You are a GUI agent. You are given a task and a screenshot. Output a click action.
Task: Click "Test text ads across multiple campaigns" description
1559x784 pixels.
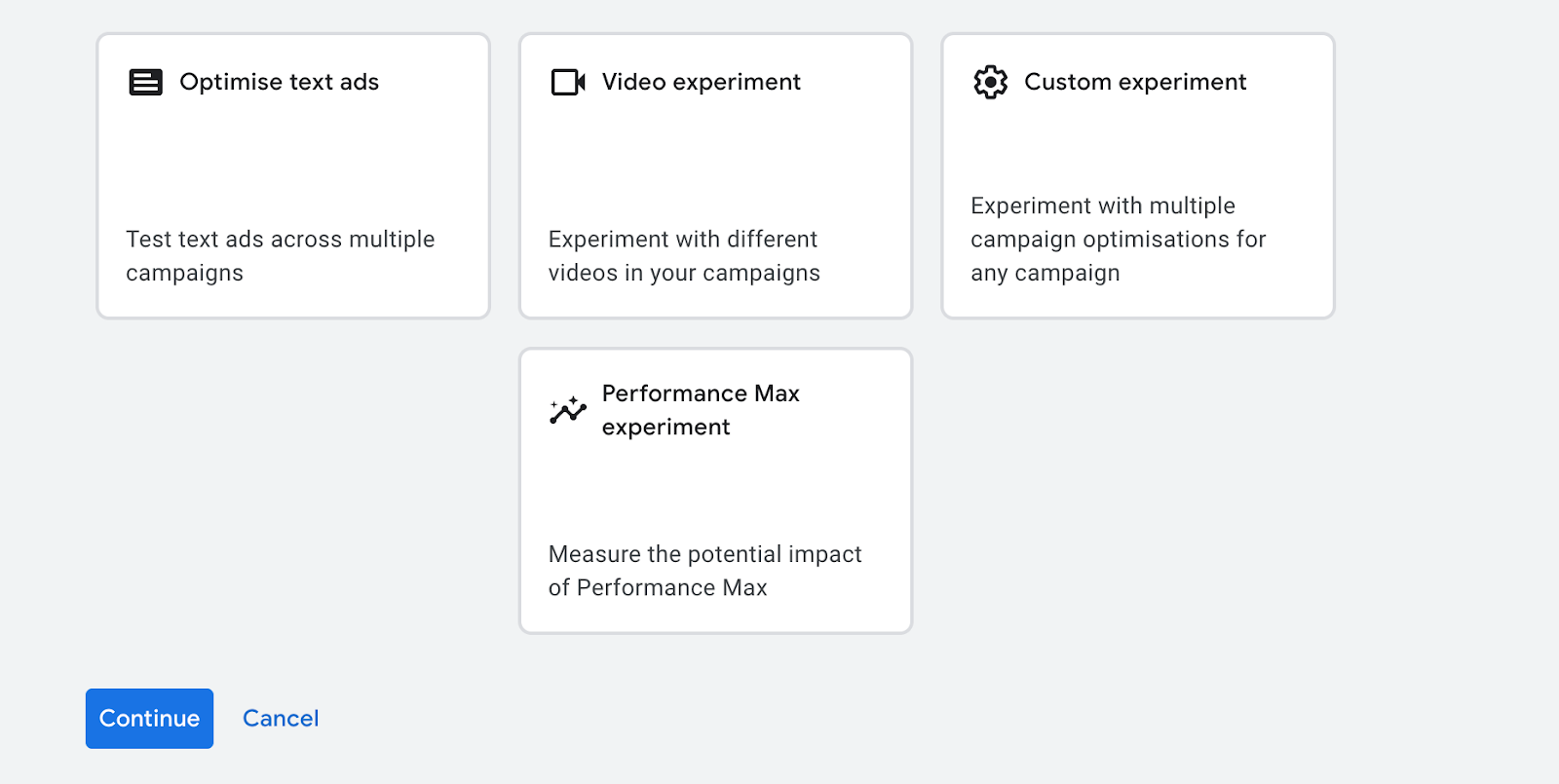tap(281, 256)
